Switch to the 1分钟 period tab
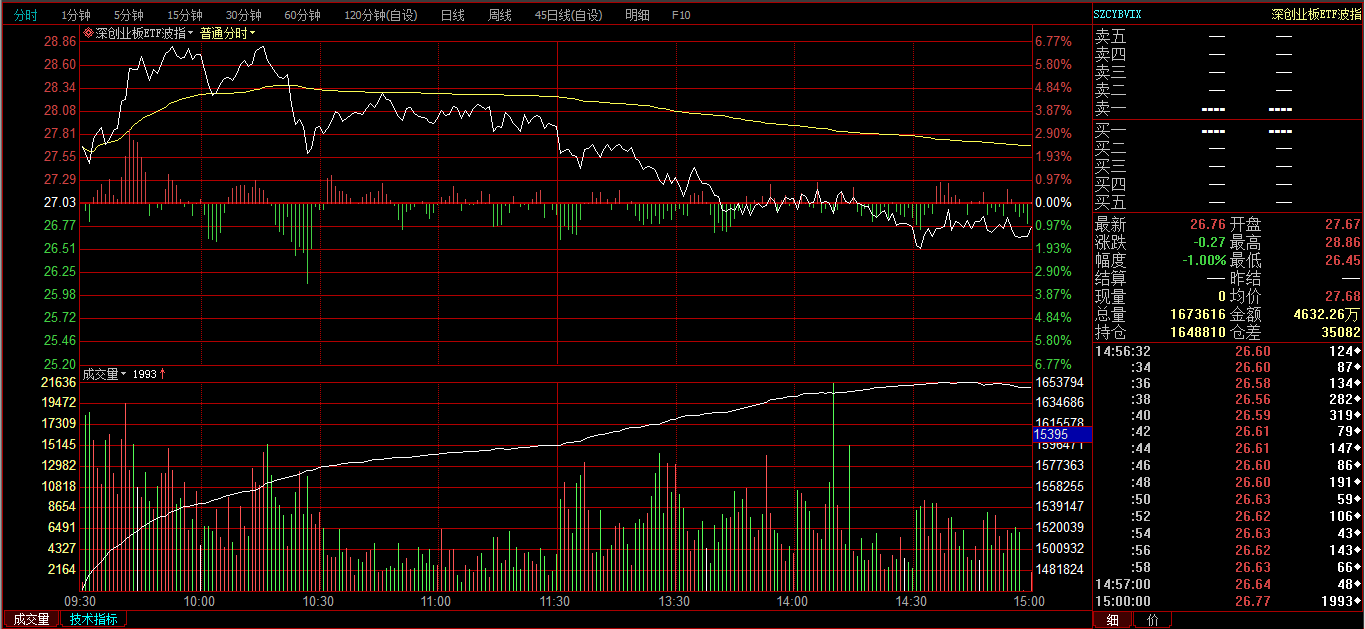Viewport: 1365px width, 629px height. pyautogui.click(x=76, y=15)
